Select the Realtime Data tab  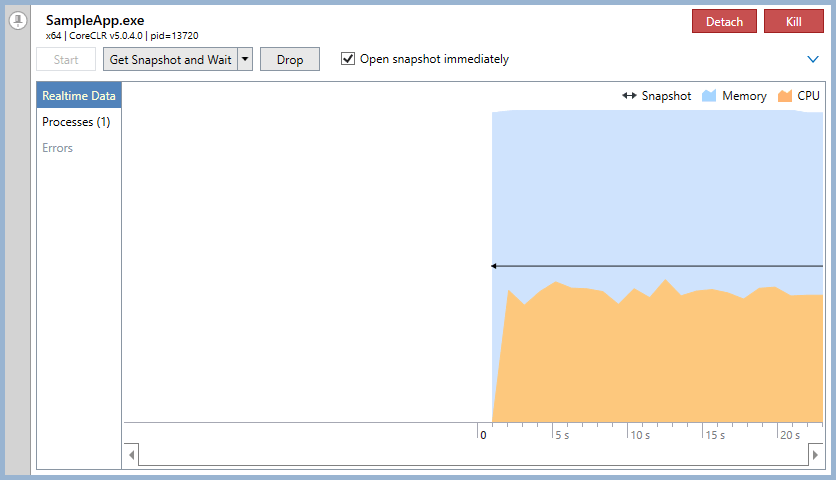[x=79, y=95]
